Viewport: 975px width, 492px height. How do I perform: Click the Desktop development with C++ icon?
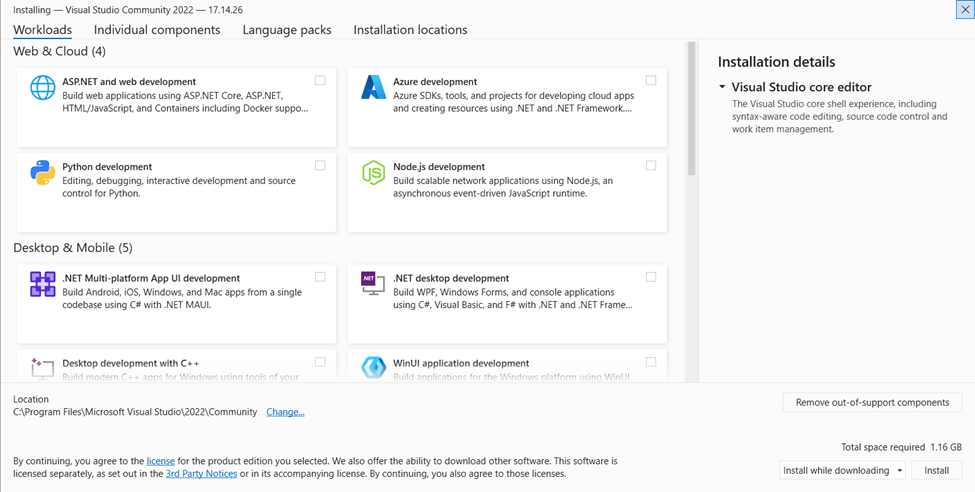[x=43, y=368]
